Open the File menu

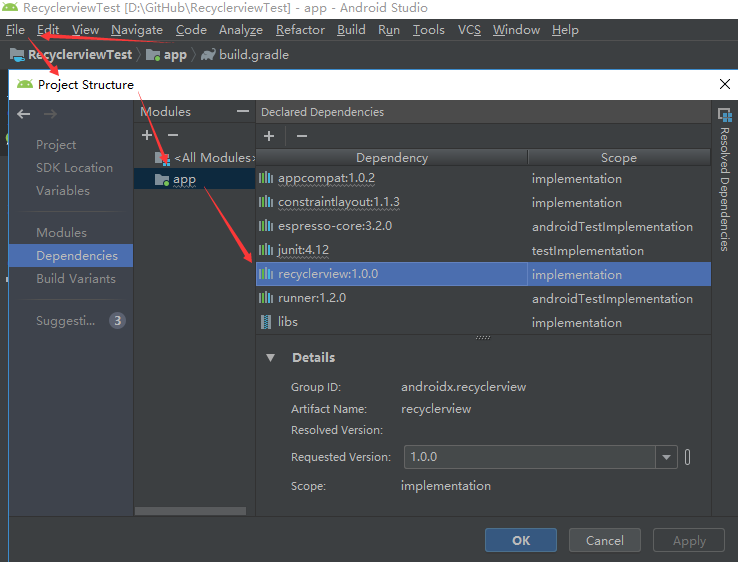click(15, 30)
